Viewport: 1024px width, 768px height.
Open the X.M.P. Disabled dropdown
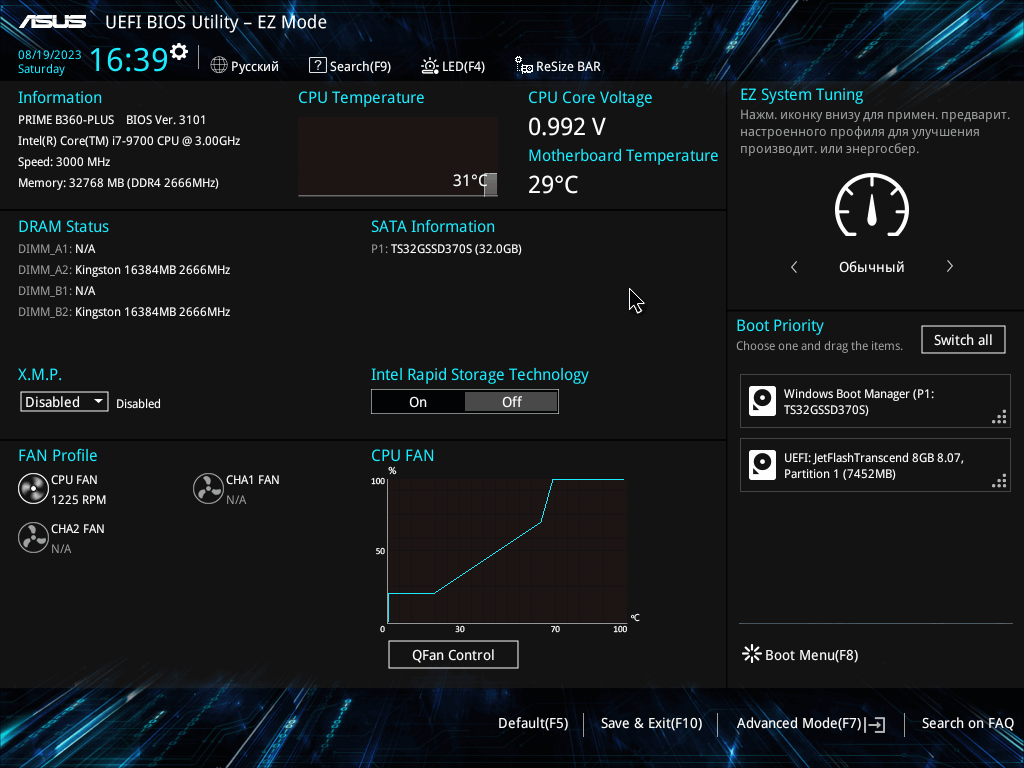(64, 402)
